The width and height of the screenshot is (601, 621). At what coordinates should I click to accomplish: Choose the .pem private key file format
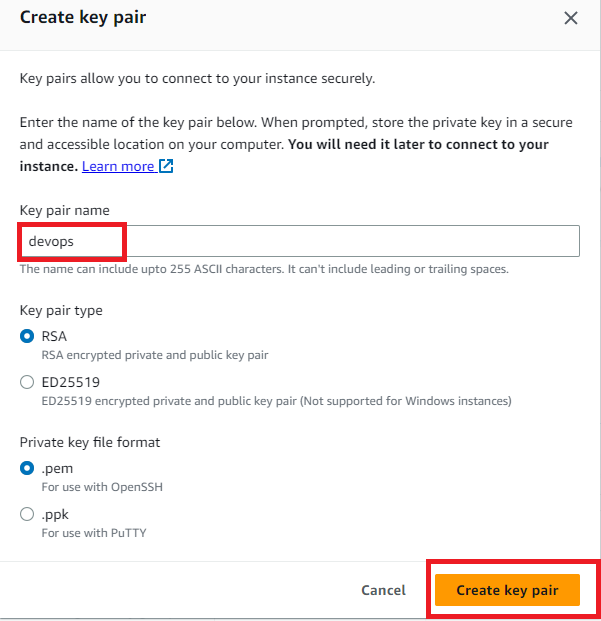pos(27,468)
